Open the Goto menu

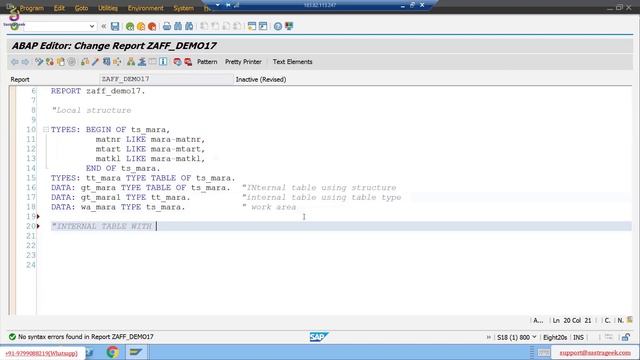pos(81,8)
